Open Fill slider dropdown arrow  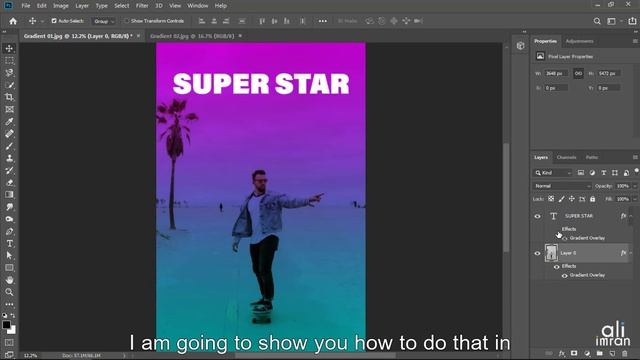point(635,199)
